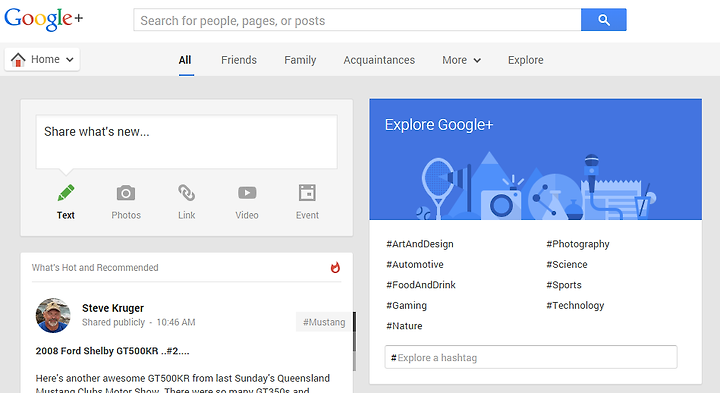The height and width of the screenshot is (393, 720).
Task: Click the red What's Hot flame icon
Action: click(x=335, y=268)
